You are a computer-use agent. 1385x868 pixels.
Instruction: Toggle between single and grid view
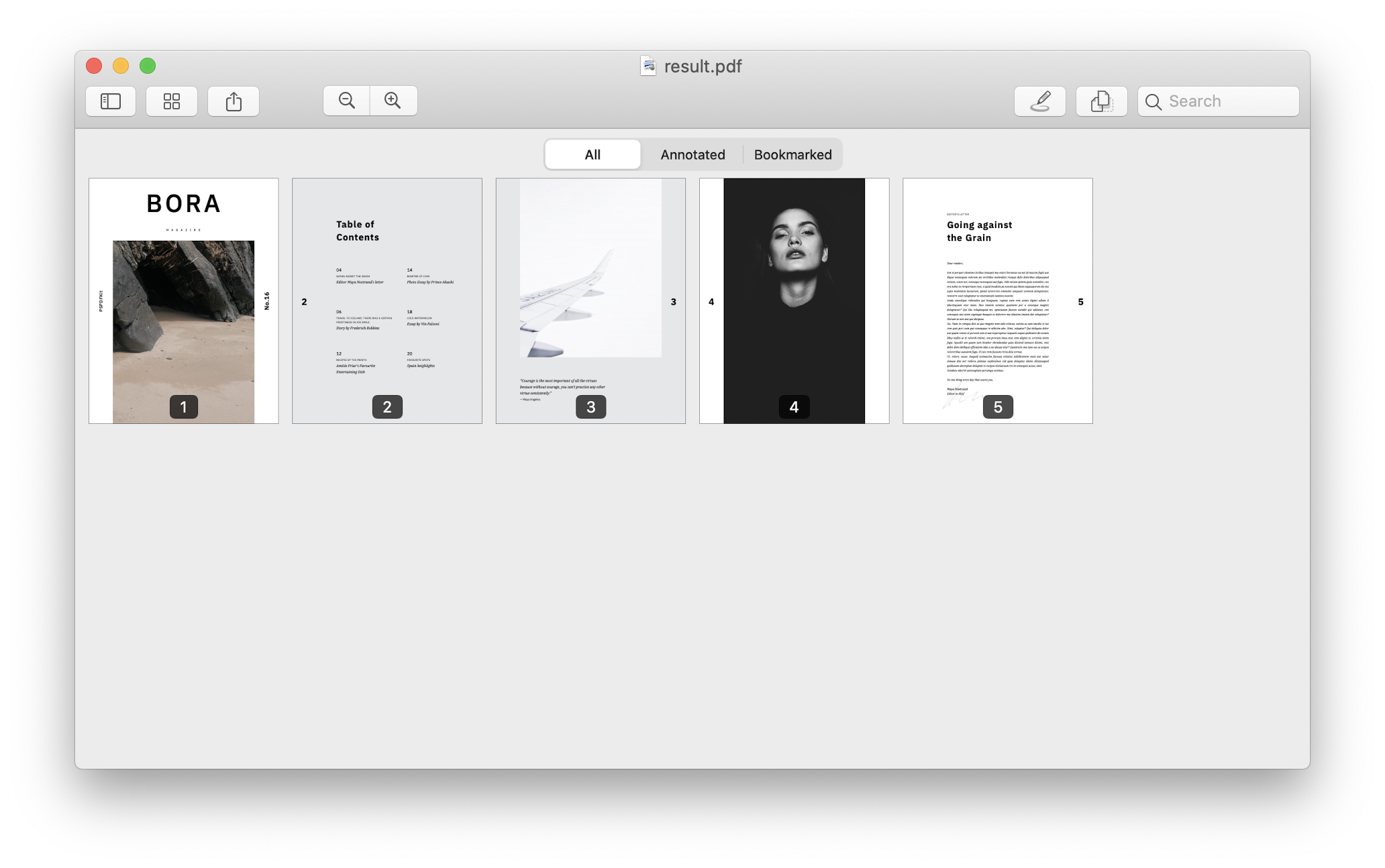(171, 100)
